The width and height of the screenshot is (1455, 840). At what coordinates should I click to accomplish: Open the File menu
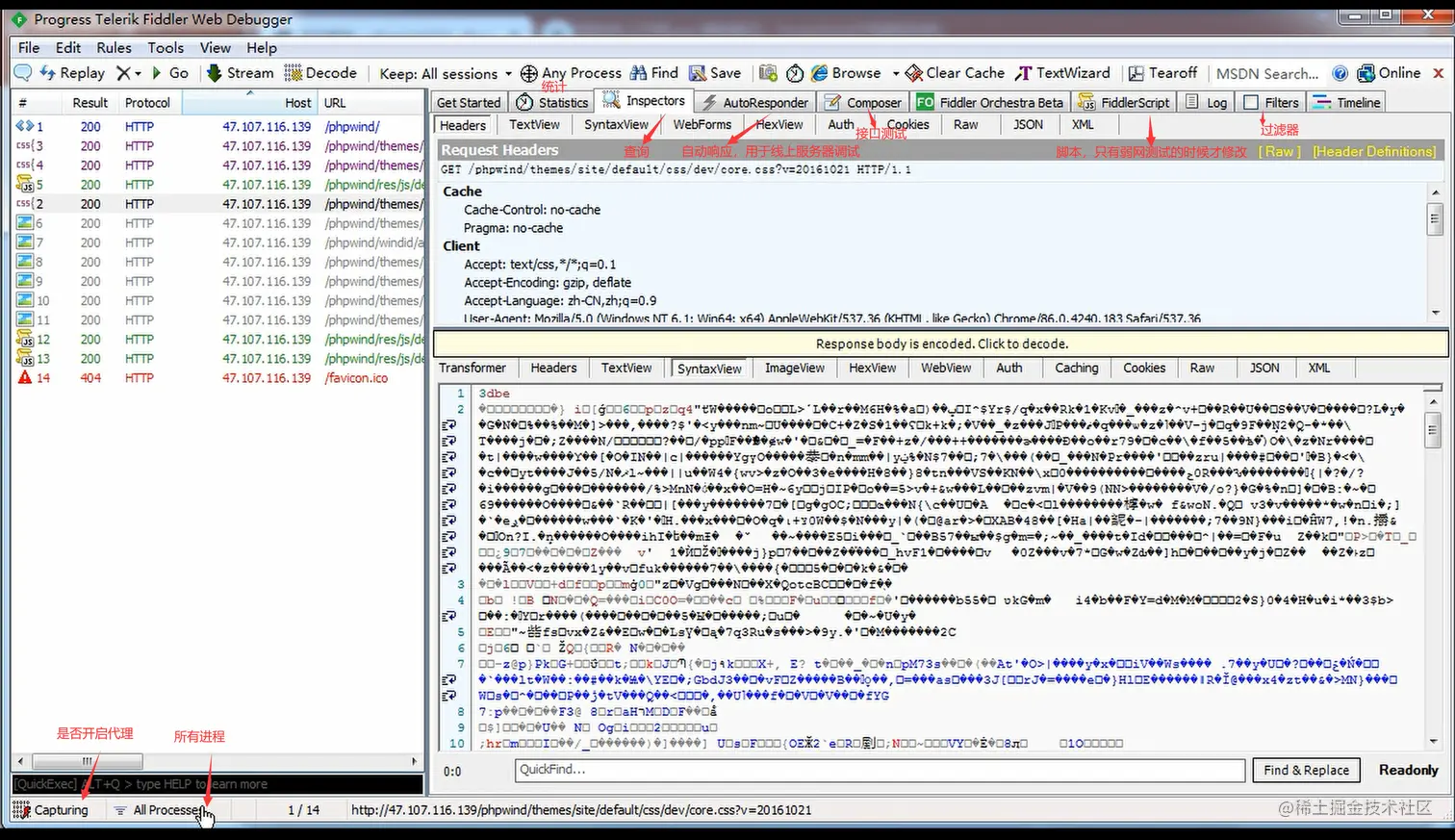coord(29,47)
